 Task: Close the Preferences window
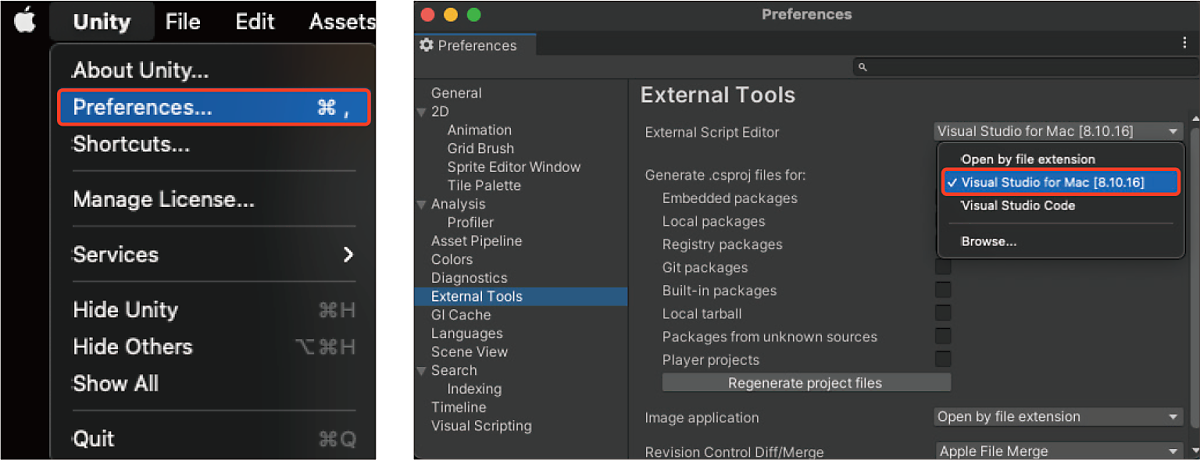(430, 15)
